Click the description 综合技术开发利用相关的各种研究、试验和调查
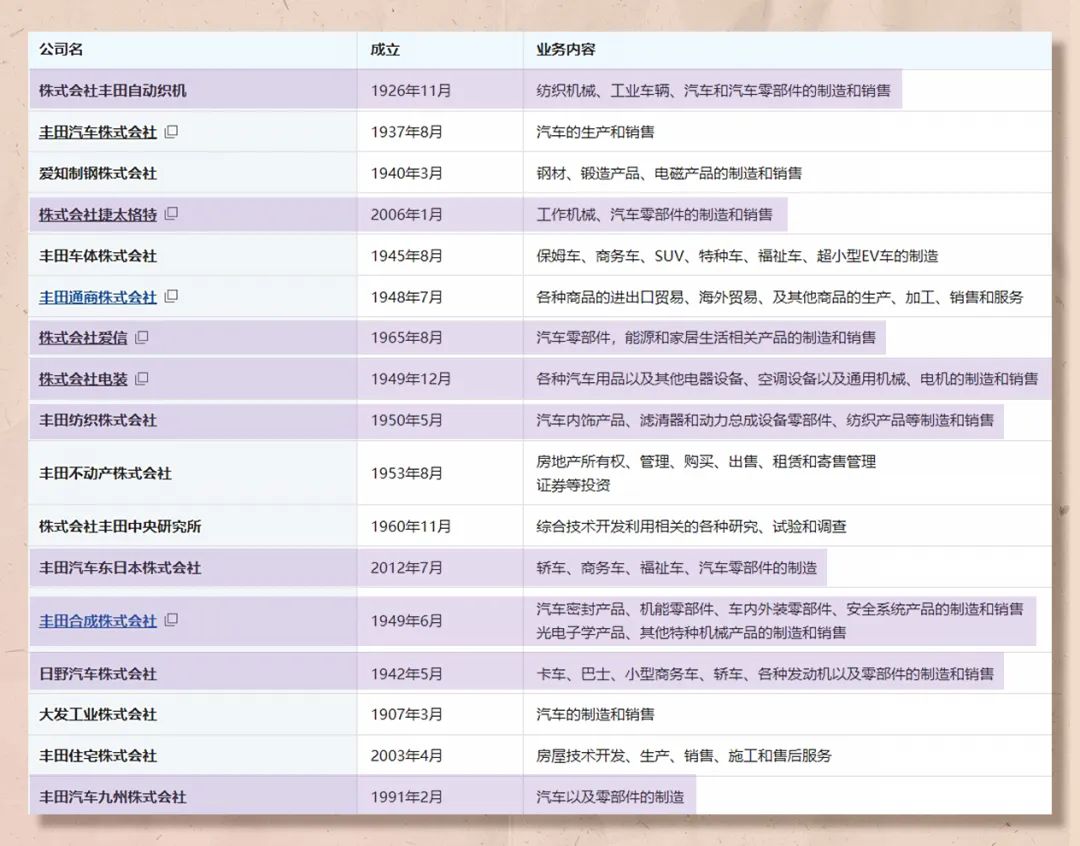 (692, 526)
